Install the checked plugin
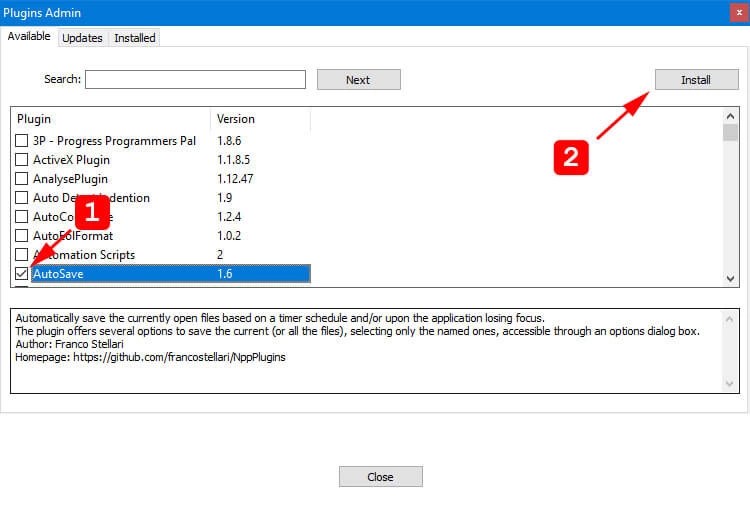This screenshot has height=514, width=750. coord(696,79)
